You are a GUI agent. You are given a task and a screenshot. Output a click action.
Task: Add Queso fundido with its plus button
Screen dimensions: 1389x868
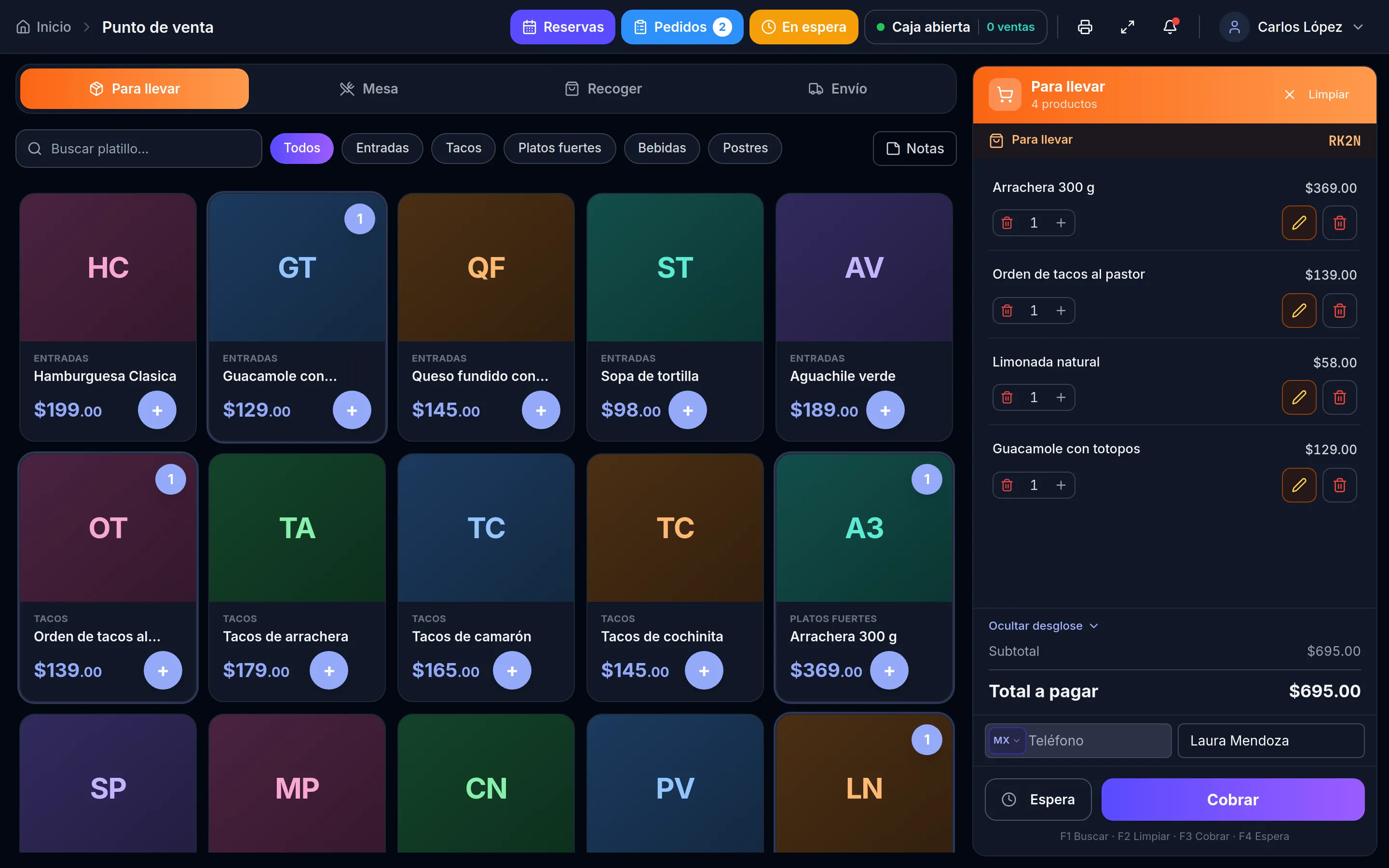pos(541,410)
